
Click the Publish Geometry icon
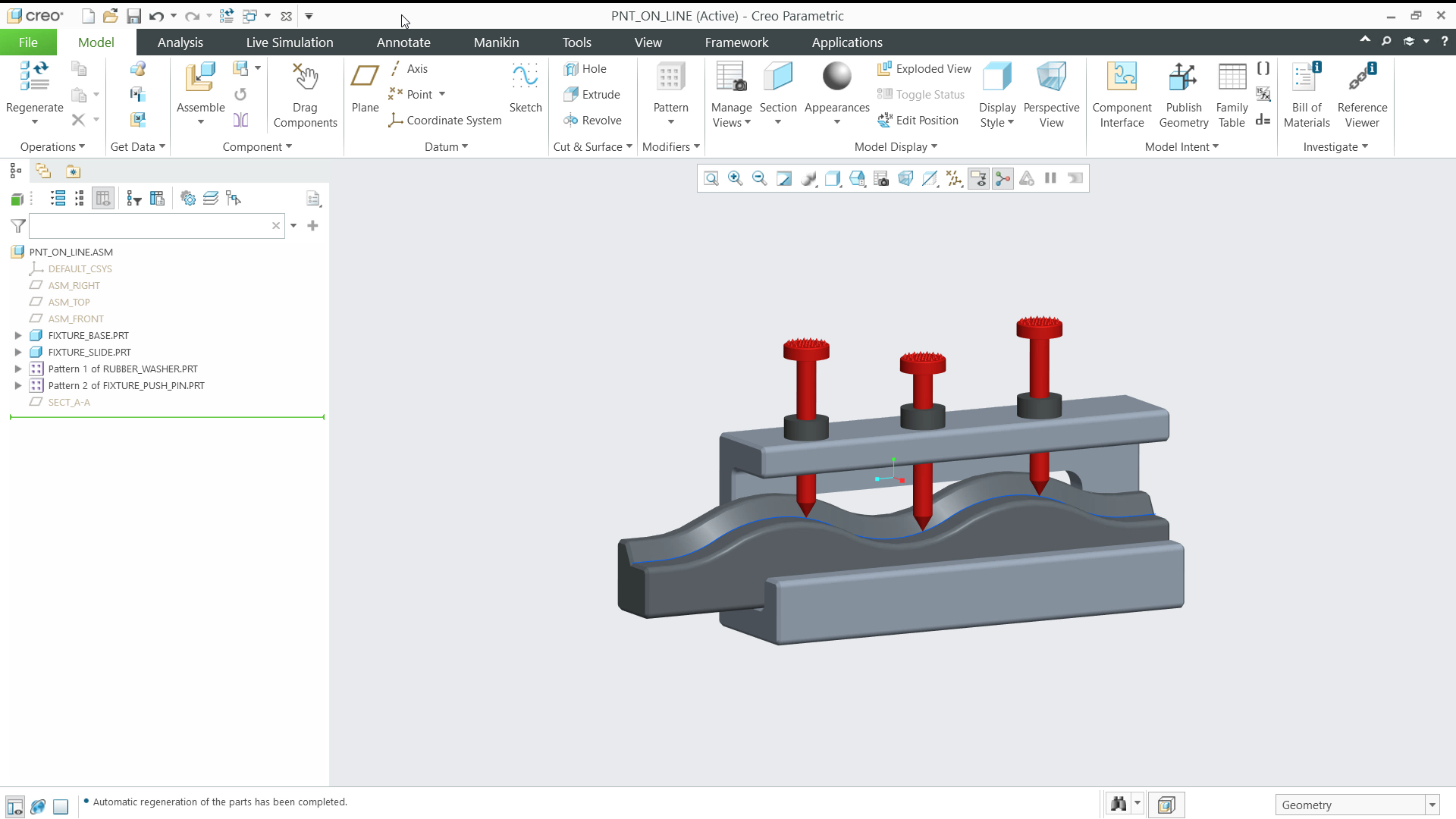tap(1183, 77)
